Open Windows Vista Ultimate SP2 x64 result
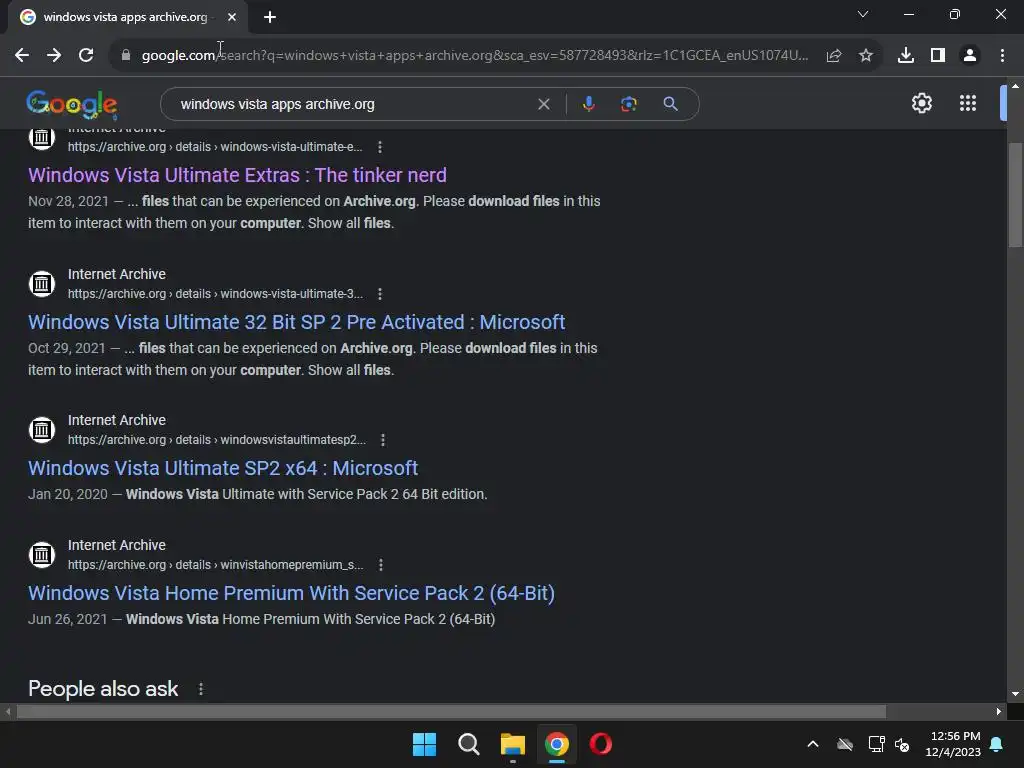 pyautogui.click(x=223, y=468)
